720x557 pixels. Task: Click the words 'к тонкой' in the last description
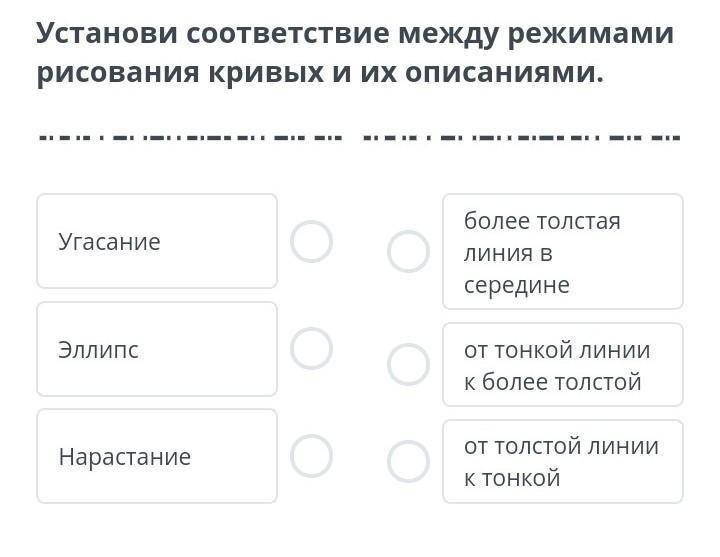(x=511, y=478)
